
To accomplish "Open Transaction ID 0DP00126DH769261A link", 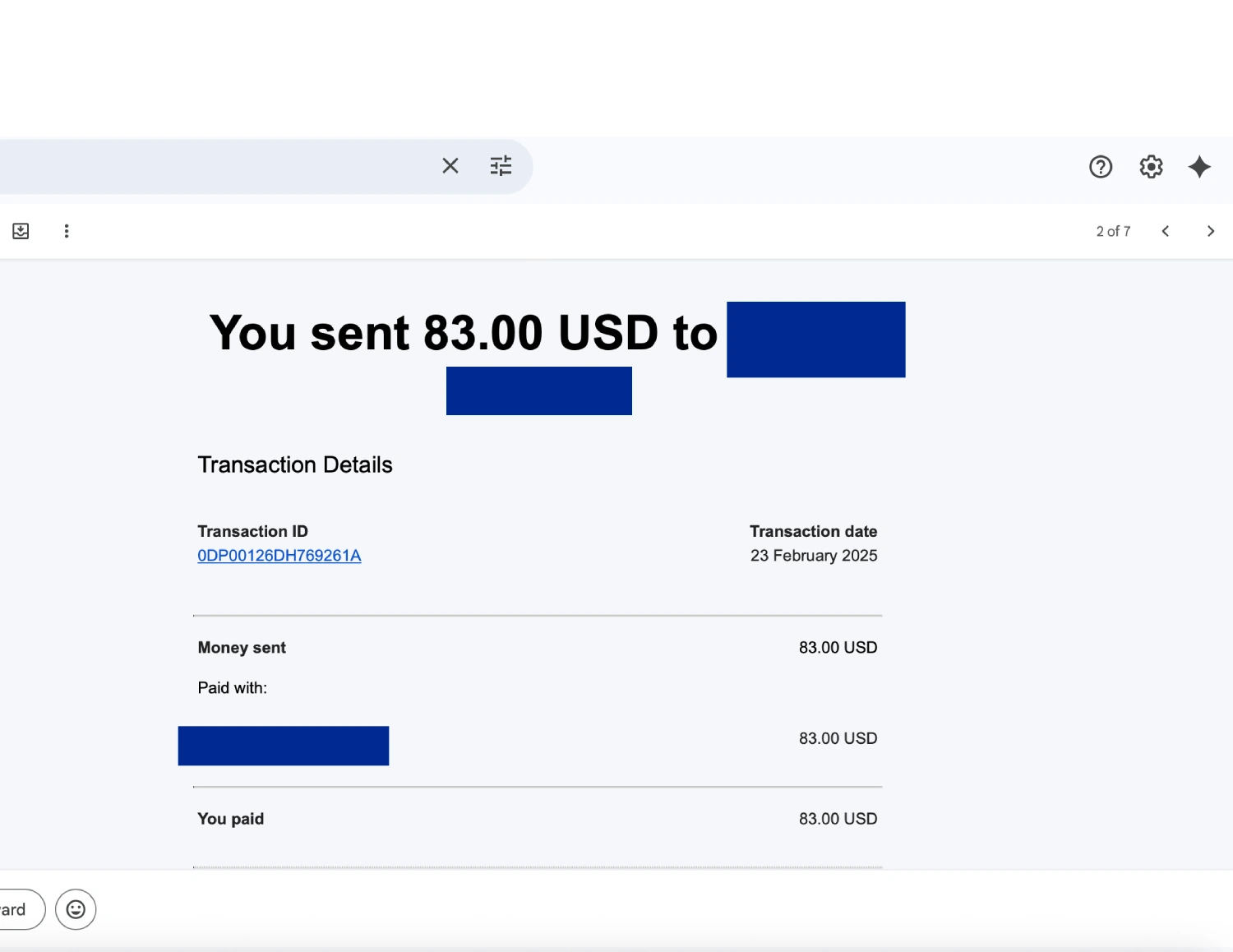I will pos(279,556).
